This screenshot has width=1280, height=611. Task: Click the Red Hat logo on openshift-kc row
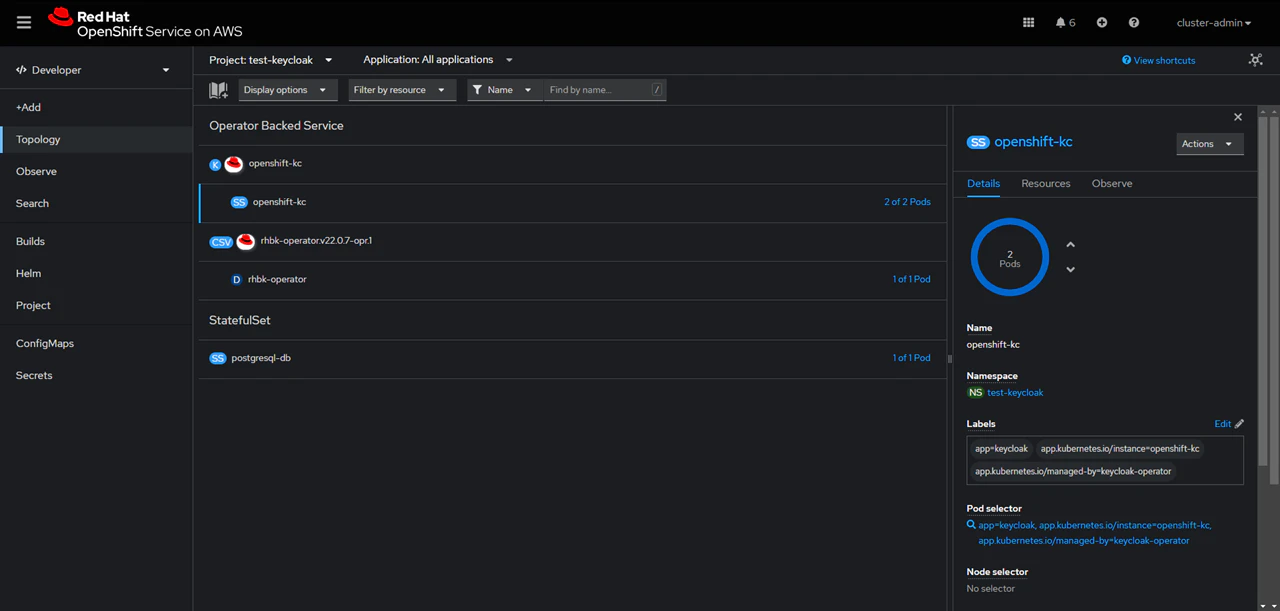(234, 164)
